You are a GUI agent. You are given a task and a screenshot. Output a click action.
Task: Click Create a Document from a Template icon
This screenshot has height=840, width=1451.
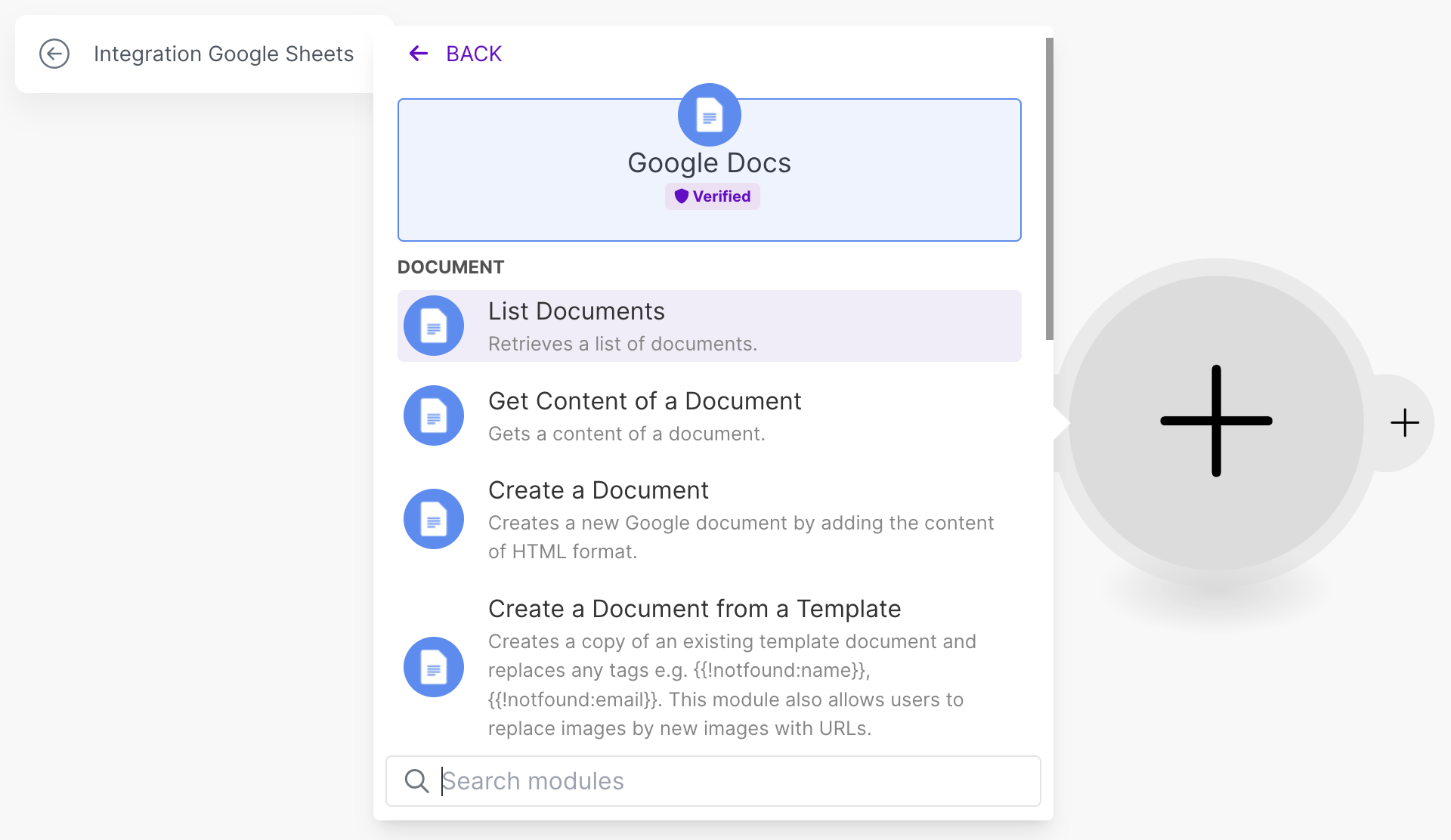[x=434, y=667]
